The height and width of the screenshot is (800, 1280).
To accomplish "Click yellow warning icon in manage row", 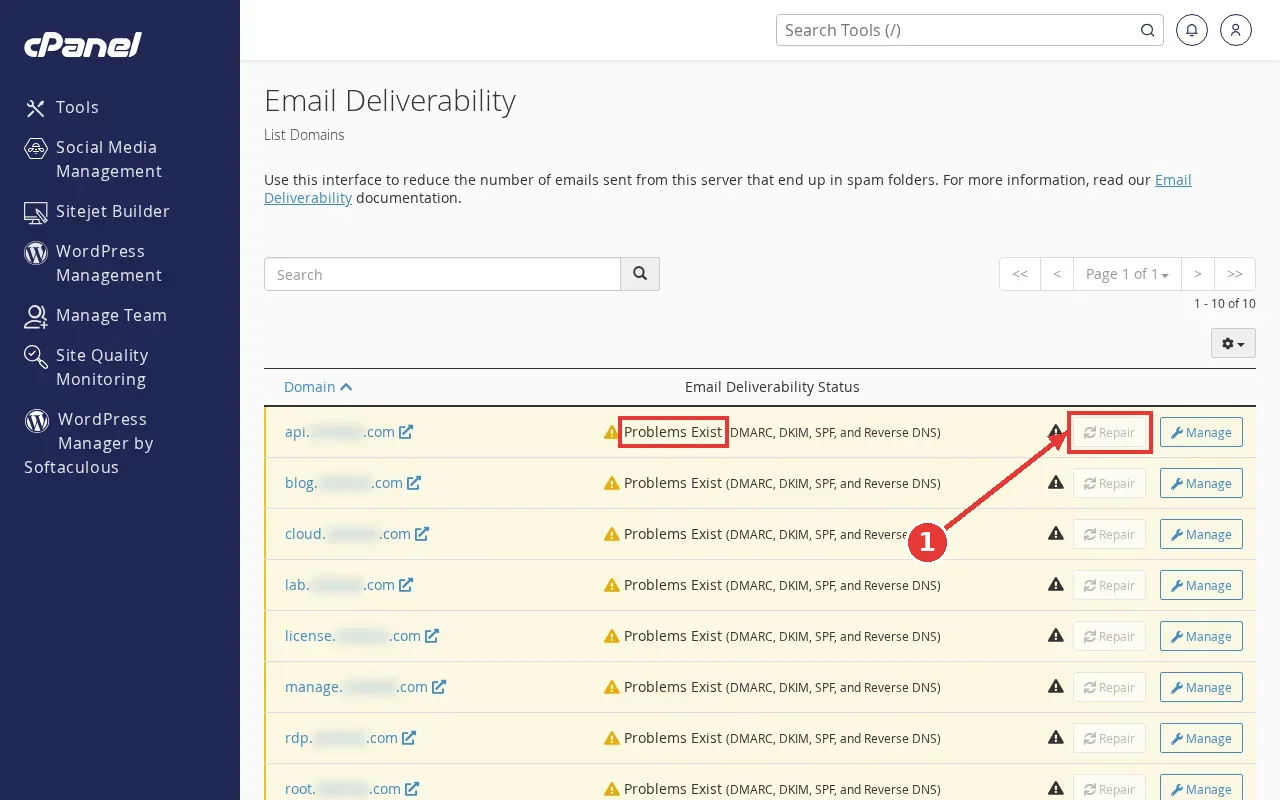I will tap(611, 687).
